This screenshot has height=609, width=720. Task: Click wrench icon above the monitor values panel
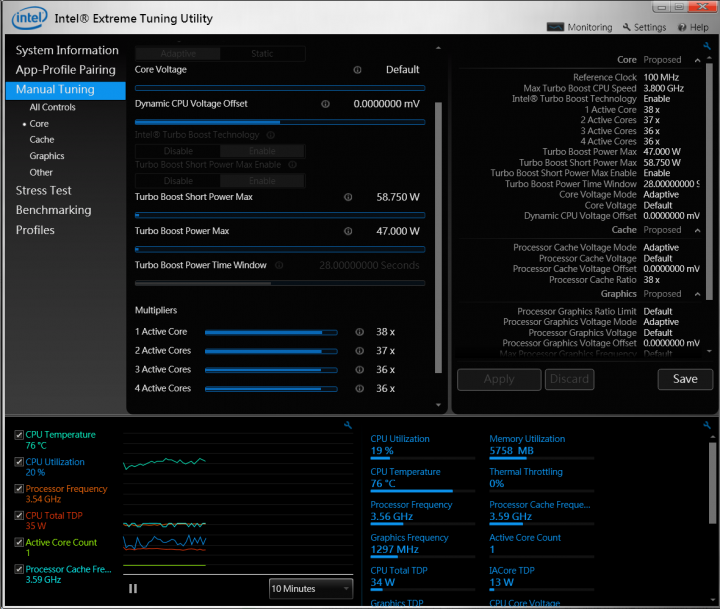tap(707, 425)
